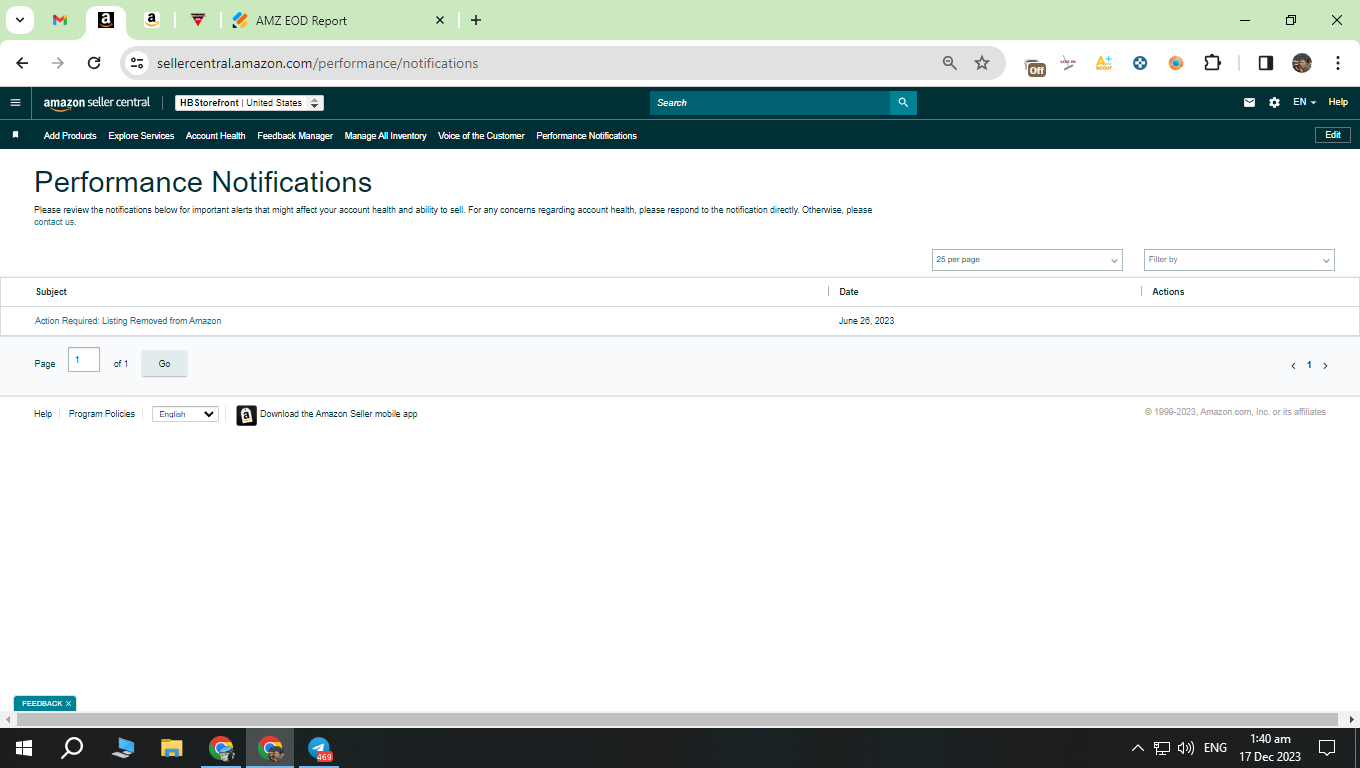Screen dimensions: 1360x768
Task: Open the Windows notification center
Action: coord(1327,748)
